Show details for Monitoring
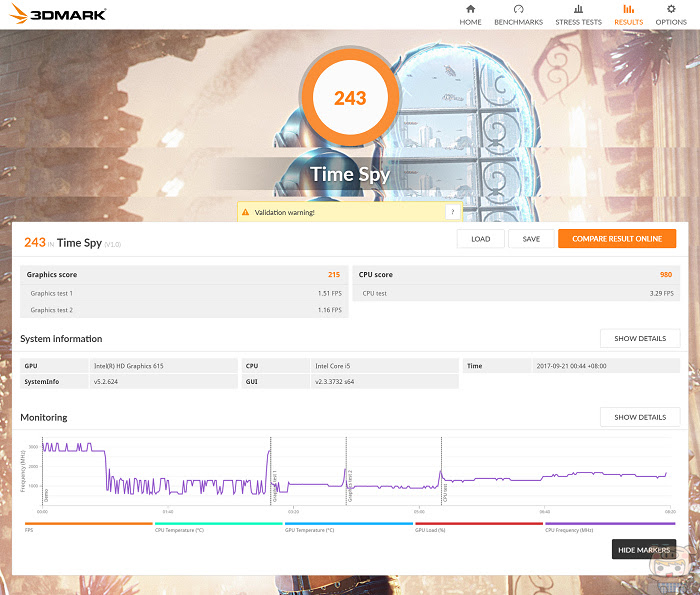The image size is (700, 595). [x=640, y=417]
